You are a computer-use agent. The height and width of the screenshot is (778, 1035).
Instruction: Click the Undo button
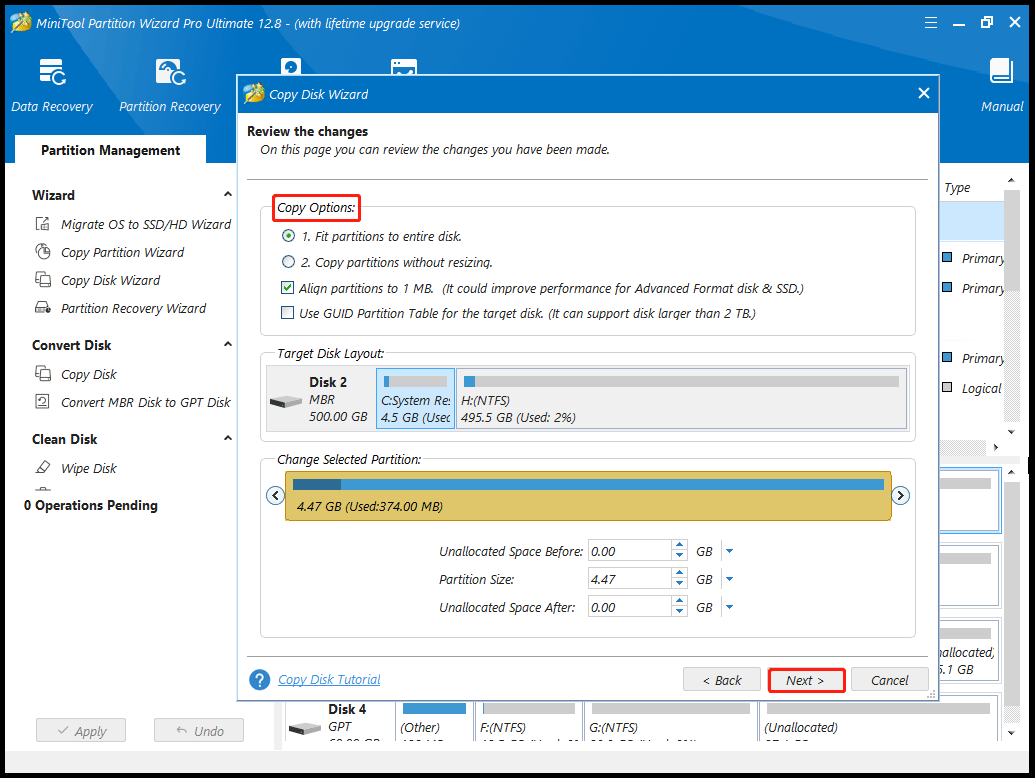[199, 730]
